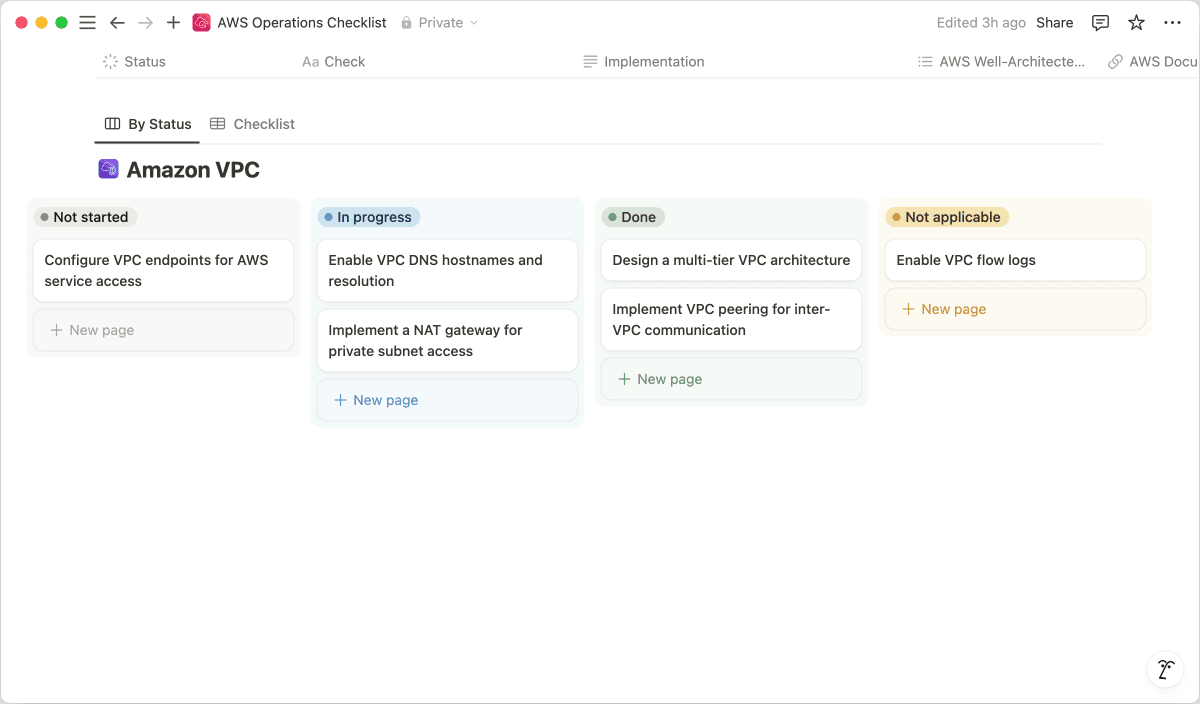This screenshot has width=1200, height=704.
Task: Open the sidebar hamburger menu
Action: 88,22
